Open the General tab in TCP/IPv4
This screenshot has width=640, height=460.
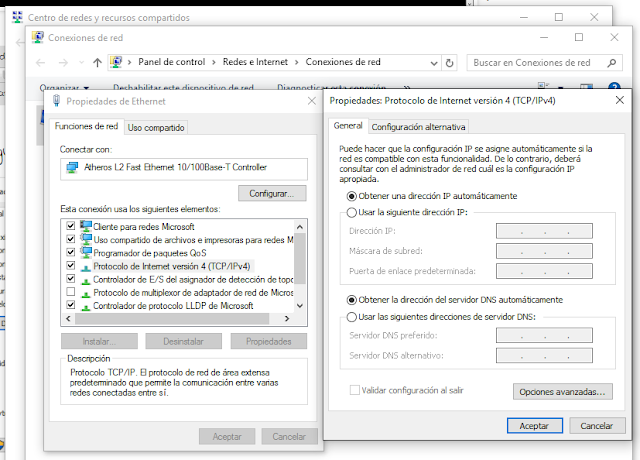(x=348, y=126)
